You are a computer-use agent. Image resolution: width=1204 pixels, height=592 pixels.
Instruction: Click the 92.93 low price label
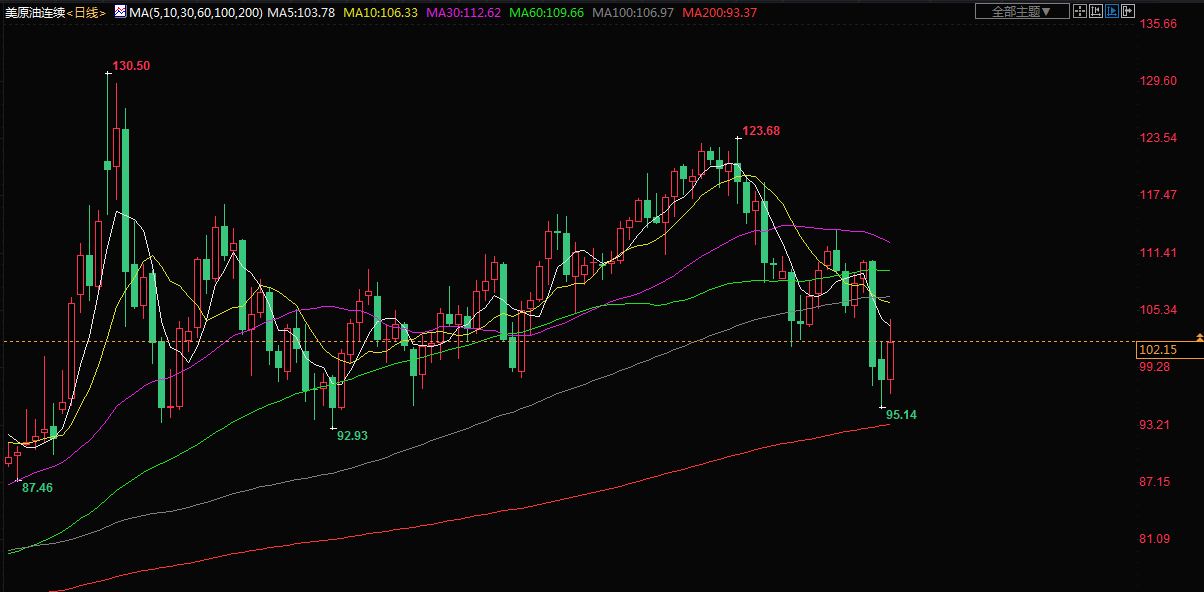click(352, 436)
